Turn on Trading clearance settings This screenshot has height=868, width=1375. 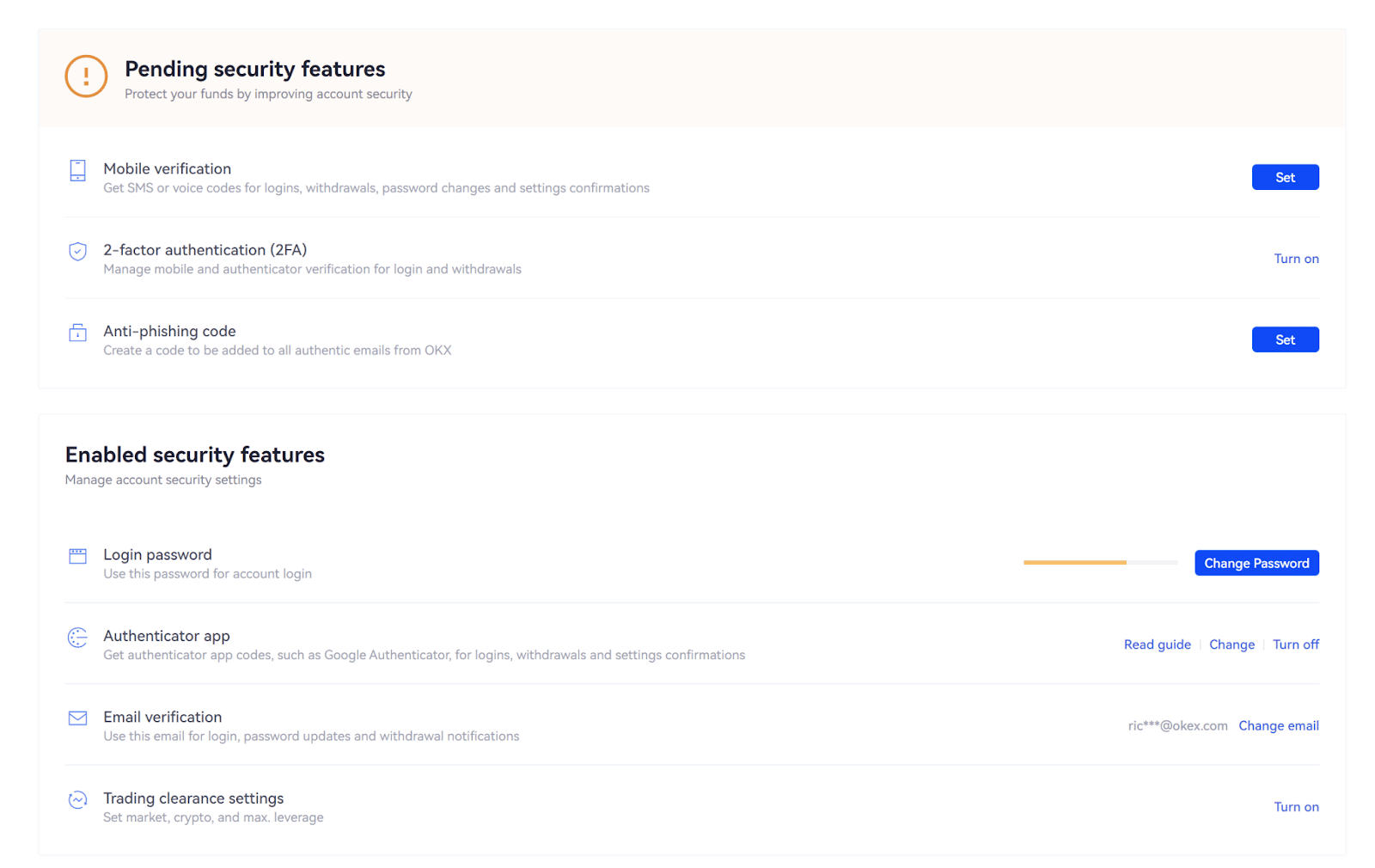[1296, 807]
